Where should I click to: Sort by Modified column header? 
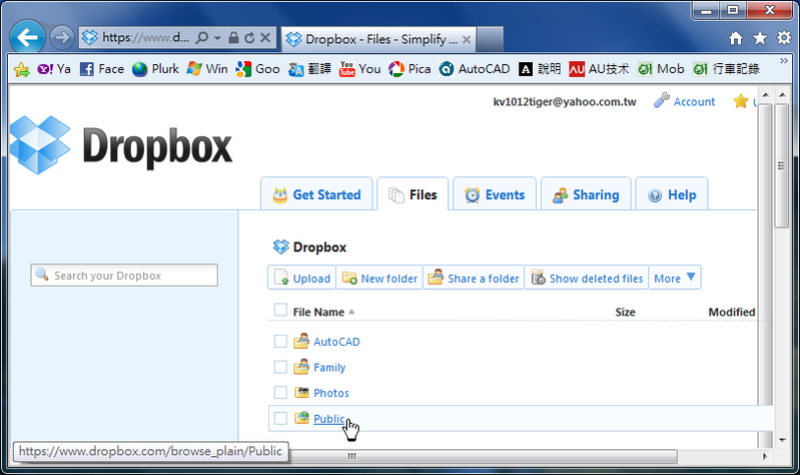coord(731,312)
